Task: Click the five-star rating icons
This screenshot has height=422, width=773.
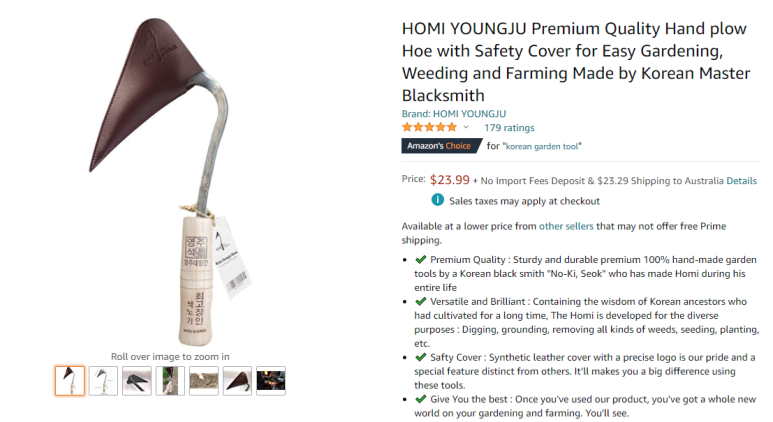Action: [429, 128]
